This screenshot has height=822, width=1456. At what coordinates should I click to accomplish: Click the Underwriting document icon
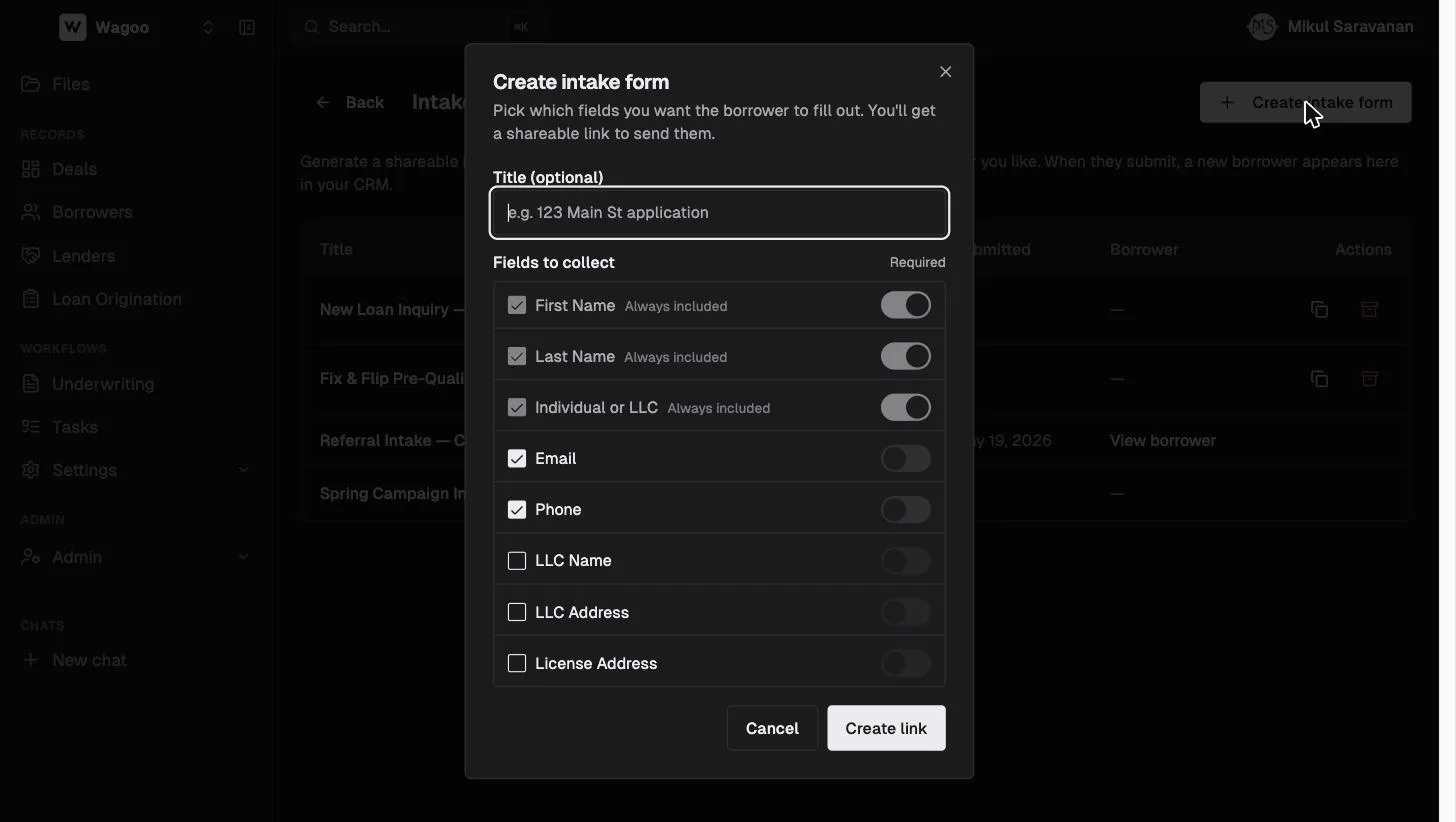[31, 384]
